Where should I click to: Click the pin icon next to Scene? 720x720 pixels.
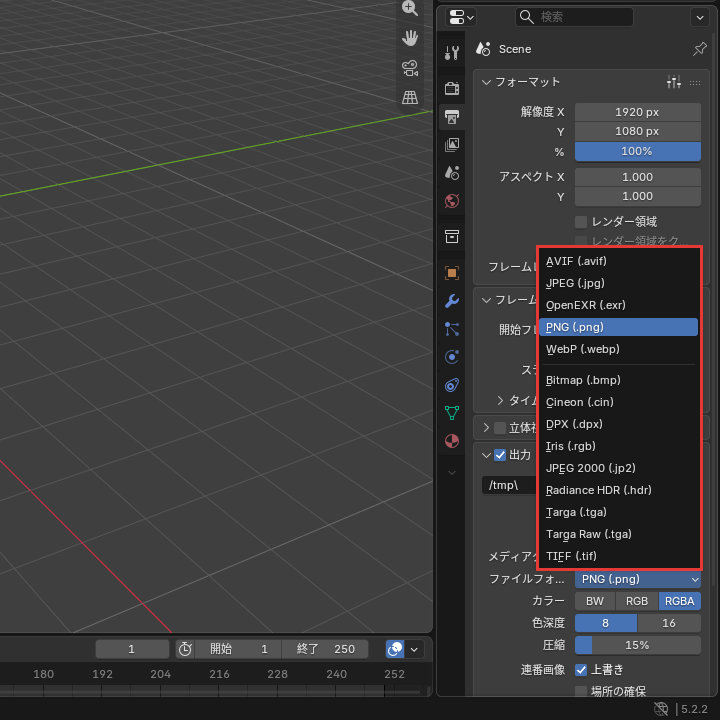coord(699,49)
